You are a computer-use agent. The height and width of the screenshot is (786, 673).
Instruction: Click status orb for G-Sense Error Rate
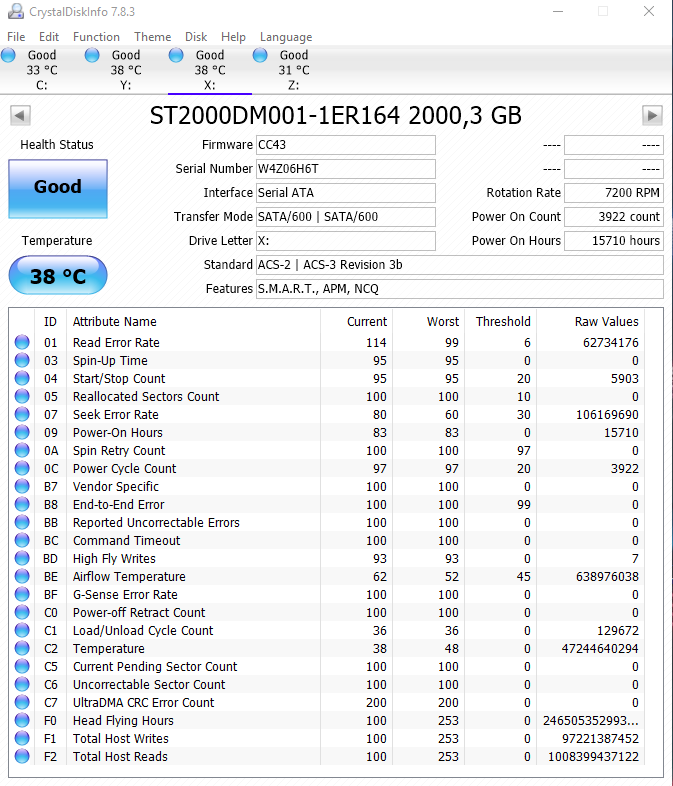[x=22, y=594]
